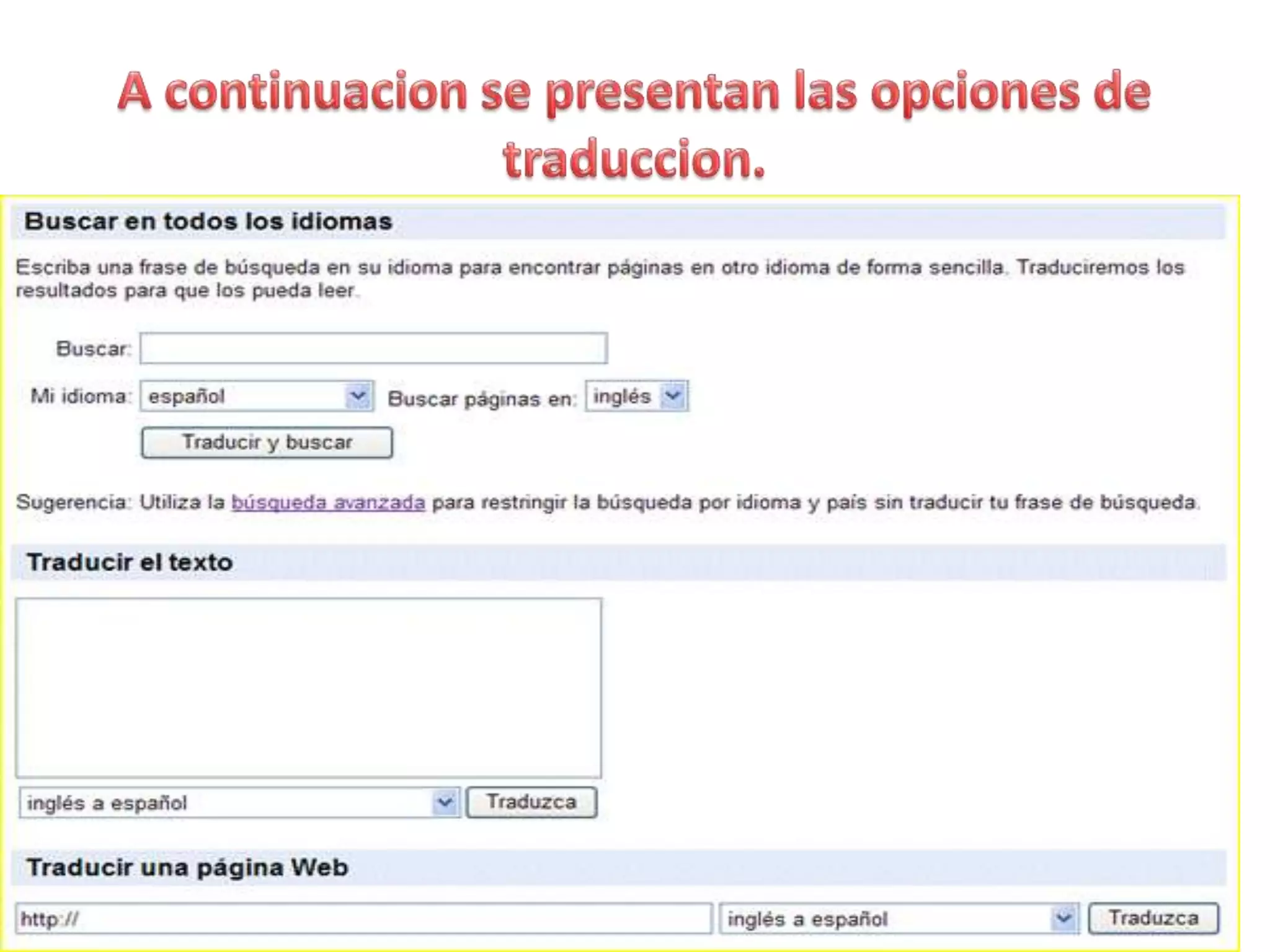This screenshot has width=1270, height=952.
Task: Open the Buscar páginas en inglés dropdown
Action: (637, 396)
